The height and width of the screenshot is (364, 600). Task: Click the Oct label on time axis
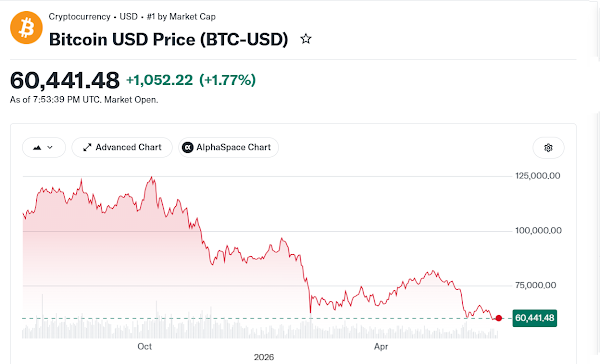tap(145, 347)
